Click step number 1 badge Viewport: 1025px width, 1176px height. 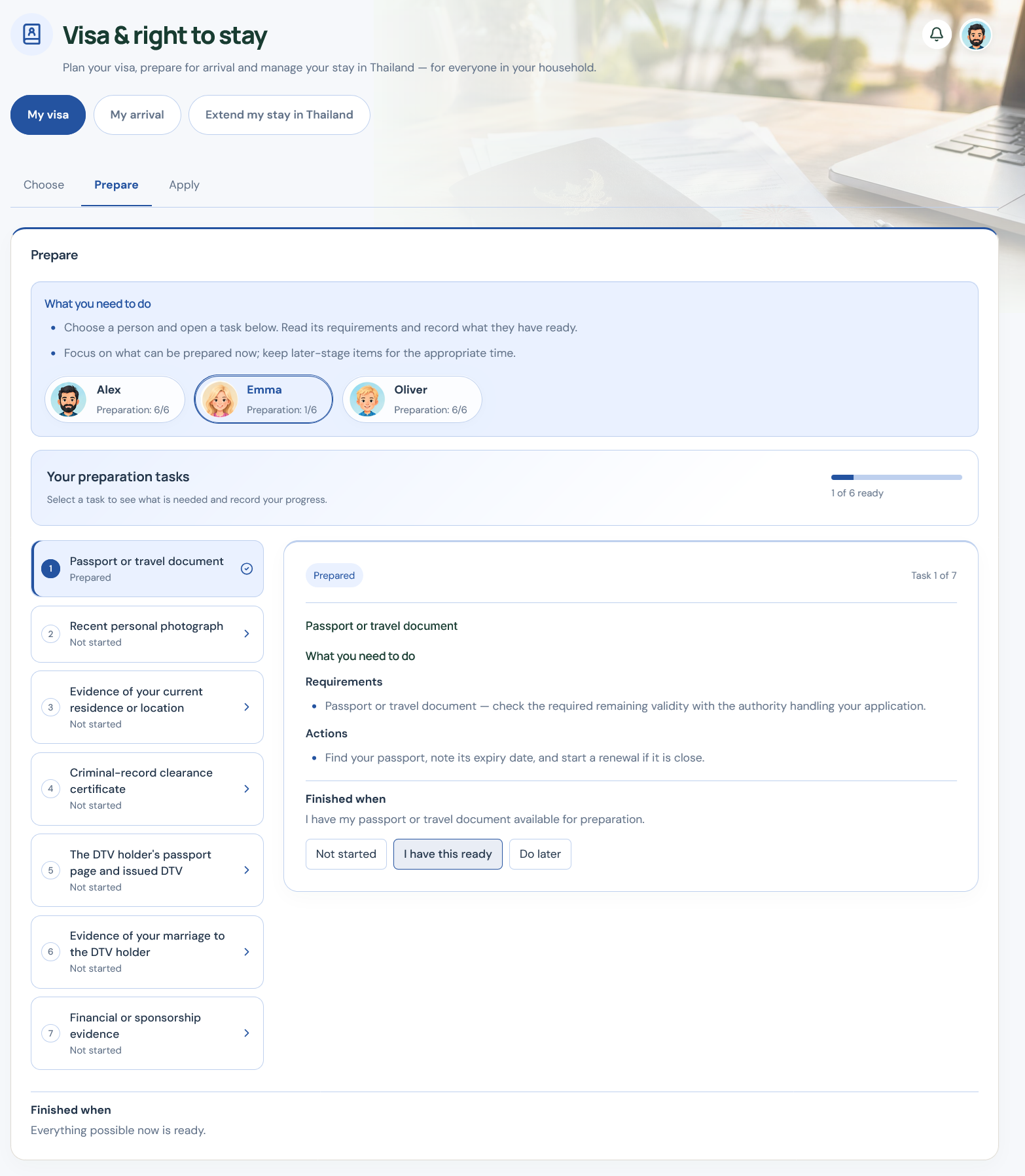(x=50, y=568)
